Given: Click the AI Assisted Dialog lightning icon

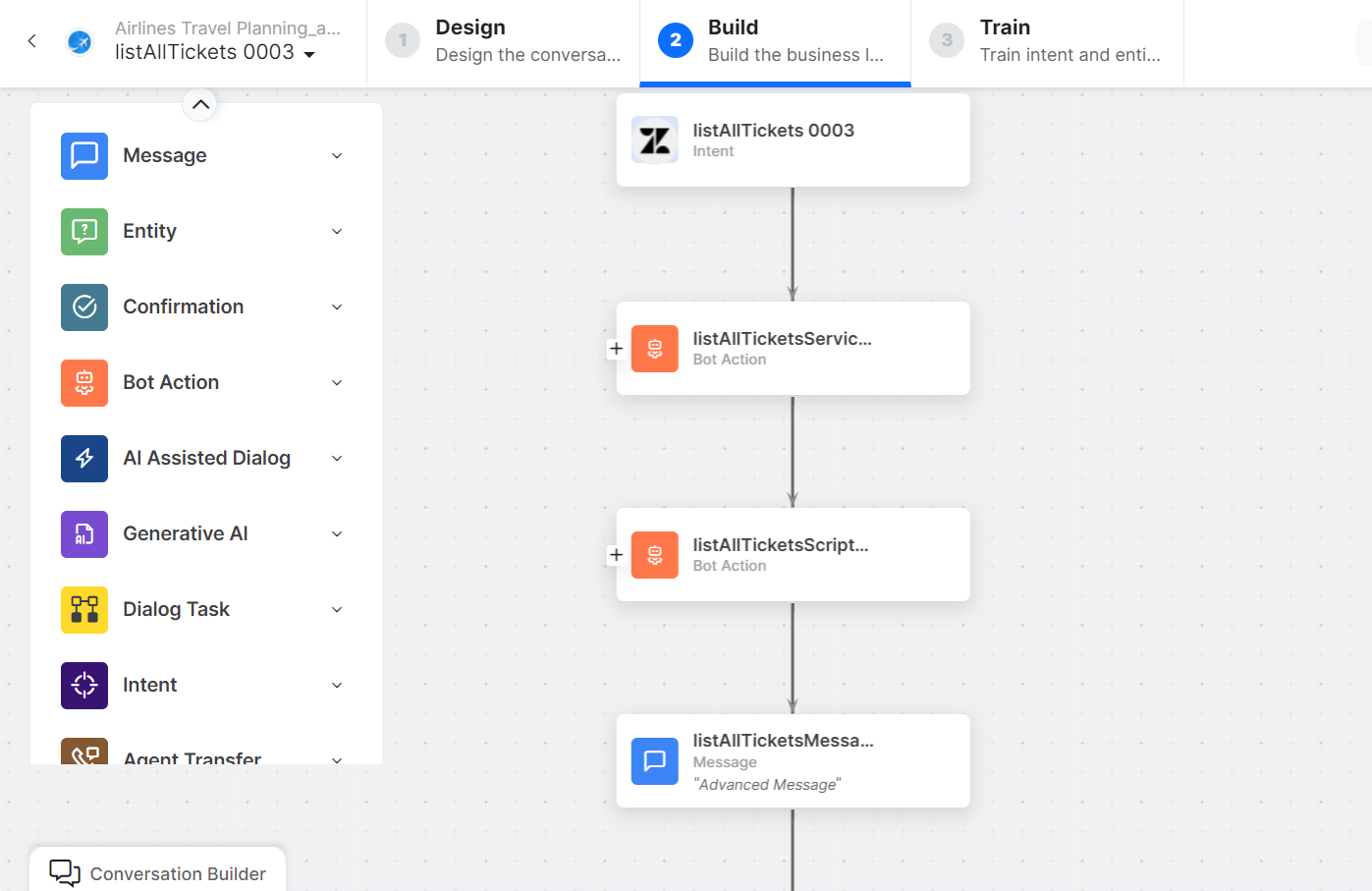Looking at the screenshot, I should pyautogui.click(x=84, y=459).
